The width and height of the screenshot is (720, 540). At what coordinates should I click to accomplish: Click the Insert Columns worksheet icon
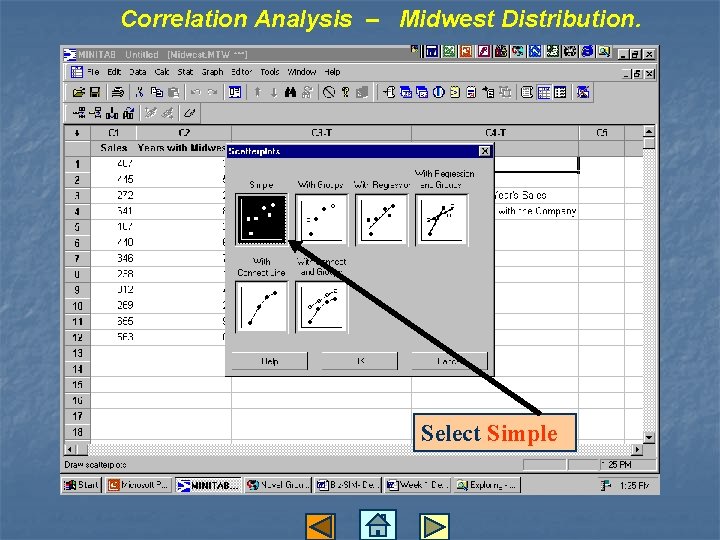click(112, 112)
